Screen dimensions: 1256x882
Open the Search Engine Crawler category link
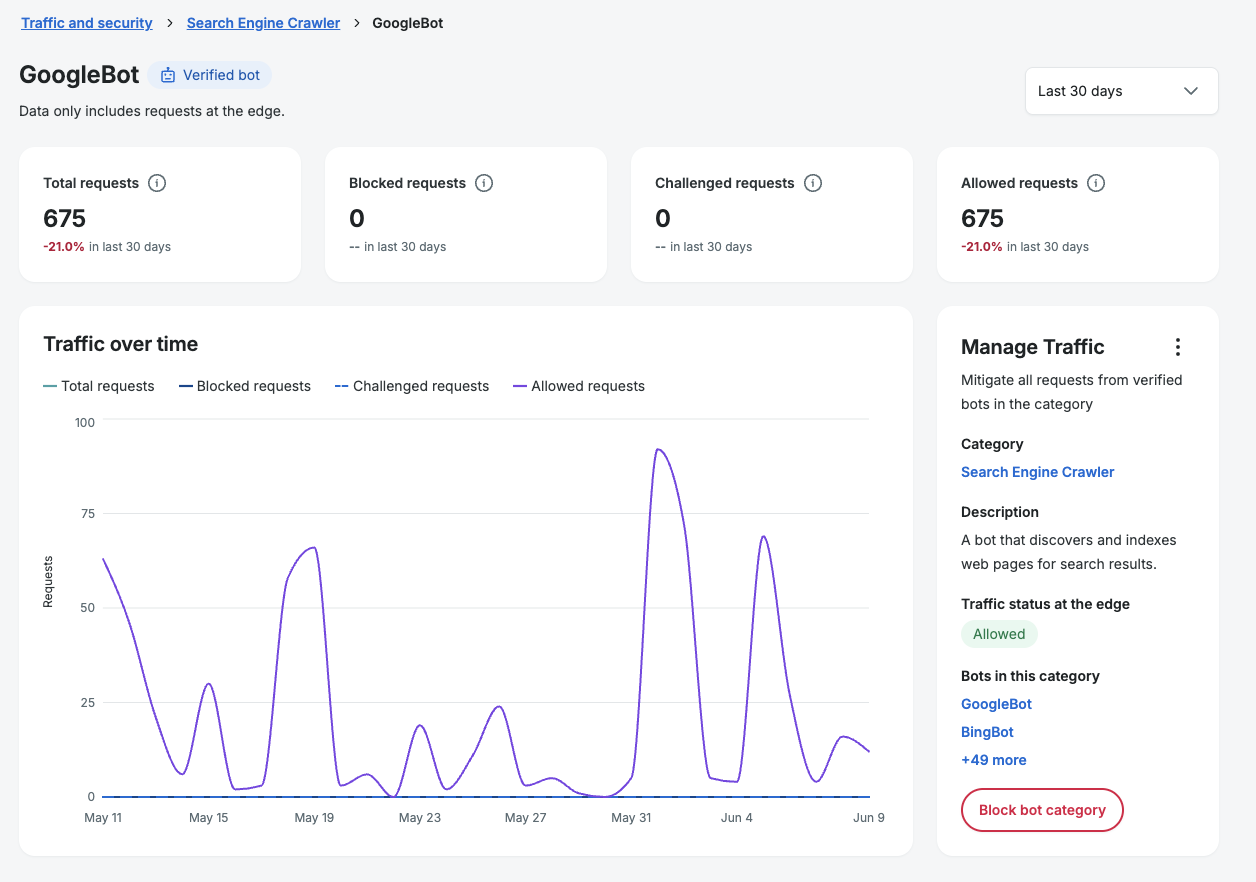pos(1038,472)
